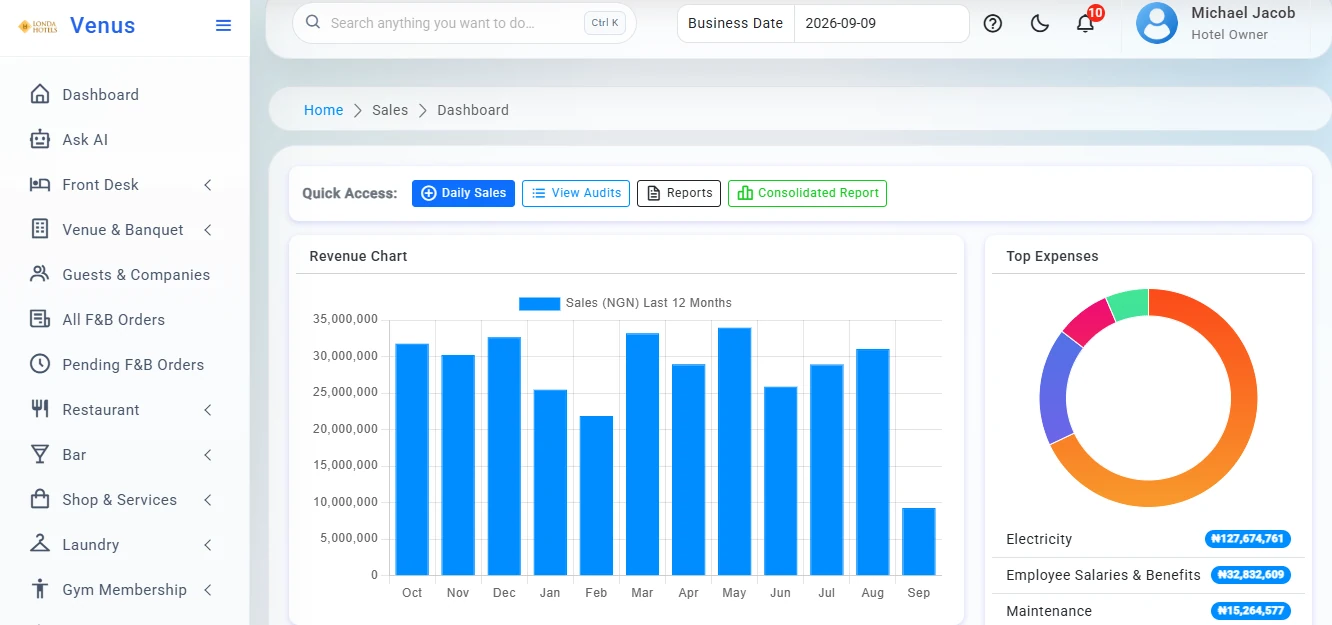Click the Maintenance amount badge ₦15,264,577
The height and width of the screenshot is (625, 1332).
[x=1250, y=611]
